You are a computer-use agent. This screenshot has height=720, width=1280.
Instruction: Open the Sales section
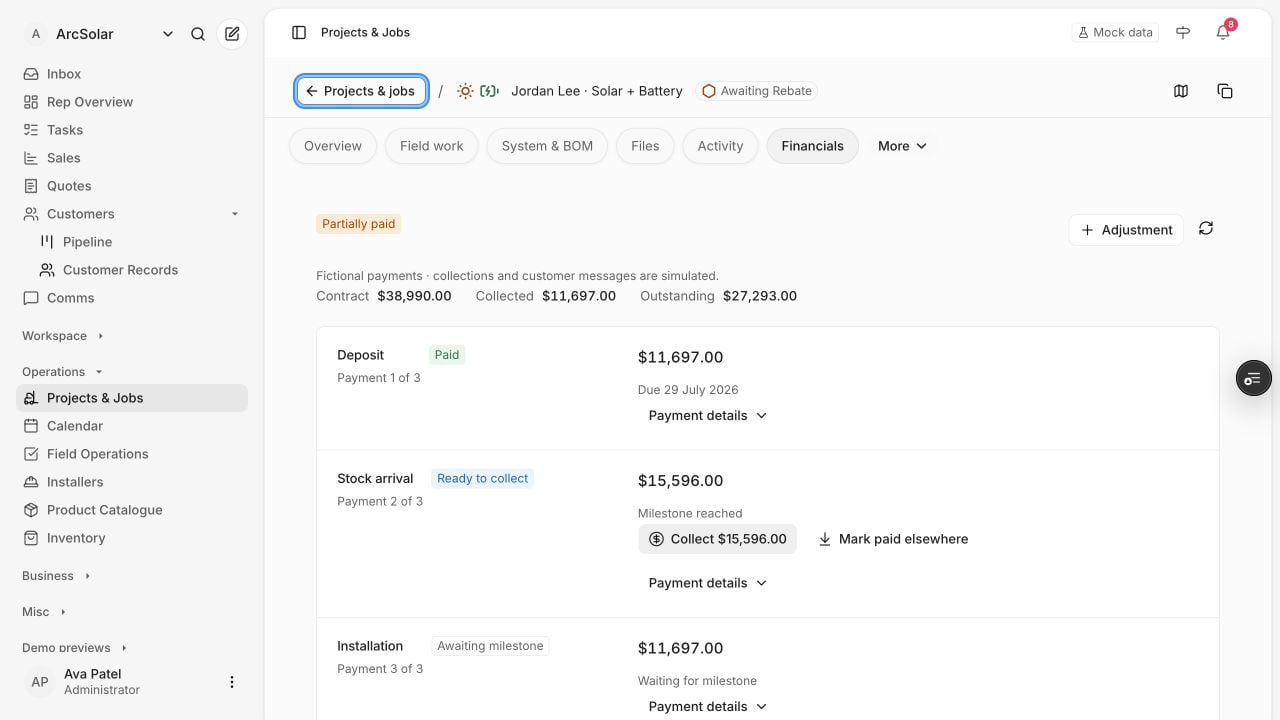[132, 158]
